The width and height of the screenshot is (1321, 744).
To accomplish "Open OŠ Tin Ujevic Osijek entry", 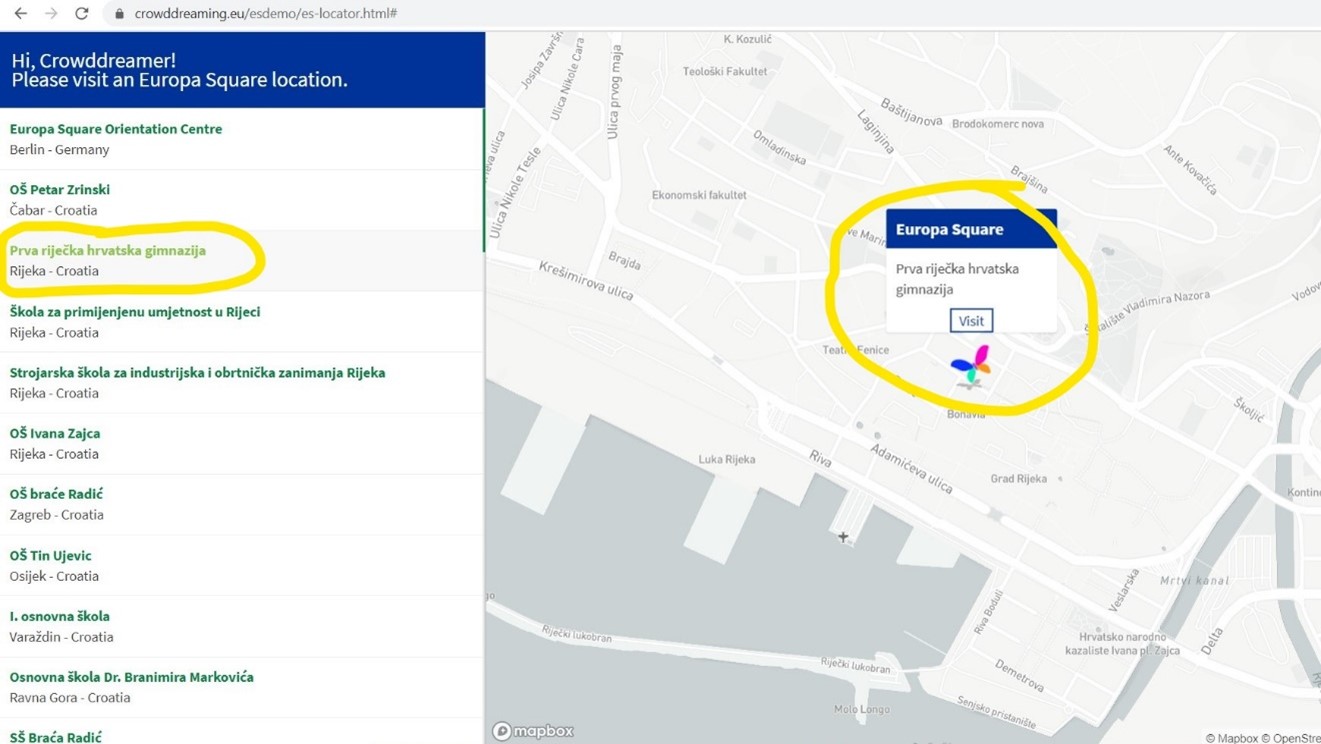I will [50, 556].
